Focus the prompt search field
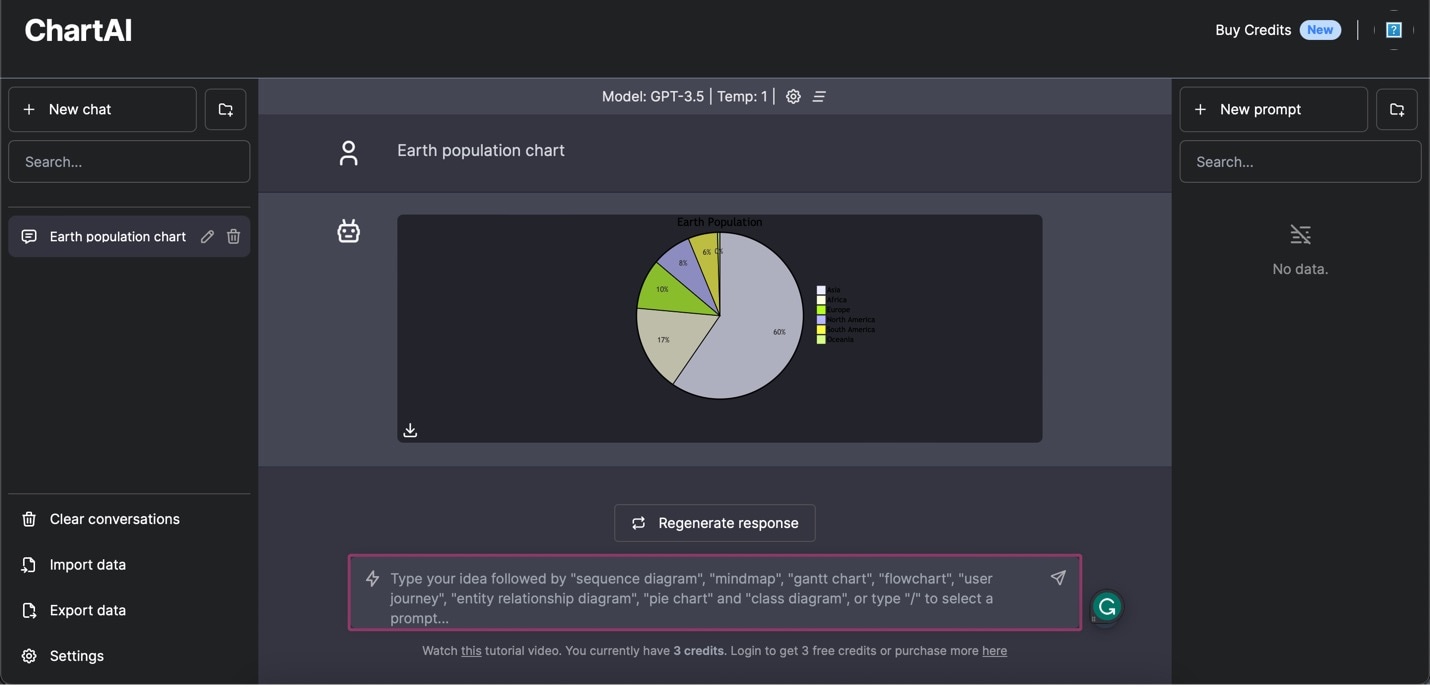Screen dimensions: 1430x687 coord(1300,161)
